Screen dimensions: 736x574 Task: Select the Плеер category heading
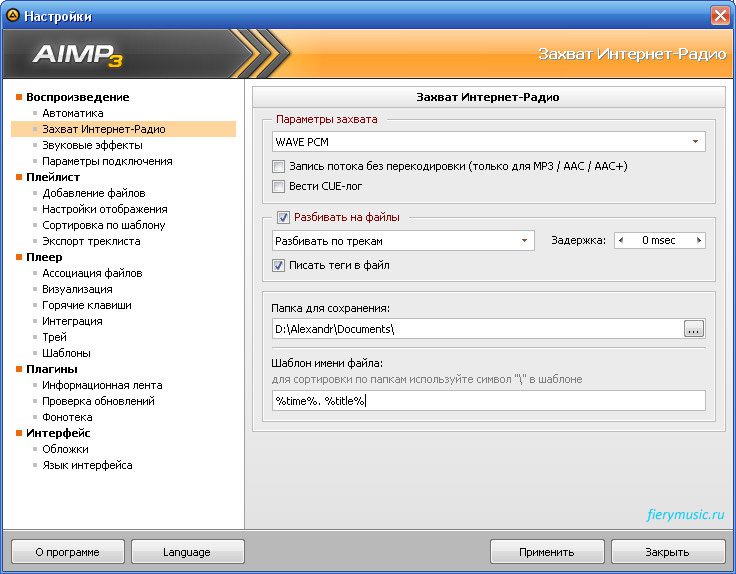44,257
